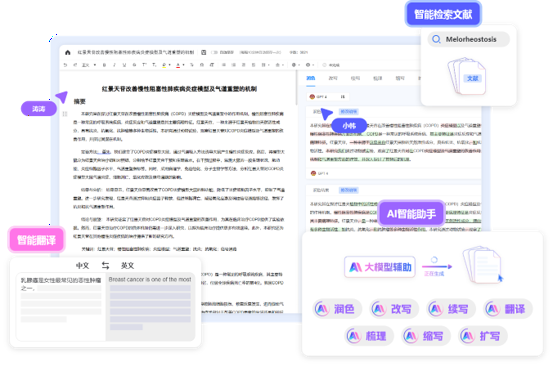The height and width of the screenshot is (367, 553).
Task: Open the 正文 paragraph style dropdown
Action: click(x=89, y=65)
